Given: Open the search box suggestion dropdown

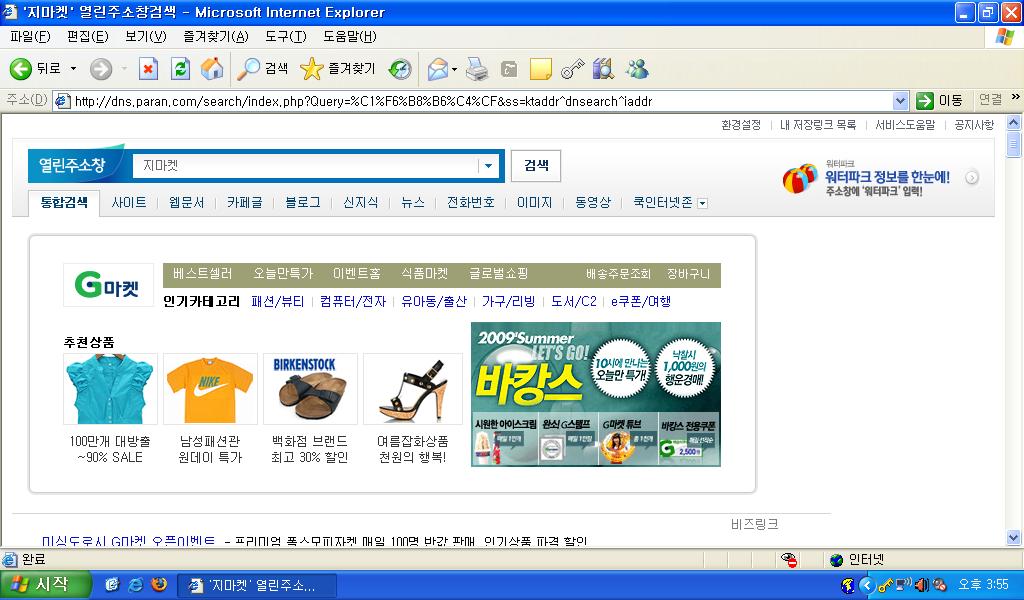Looking at the screenshot, I should (x=488, y=166).
